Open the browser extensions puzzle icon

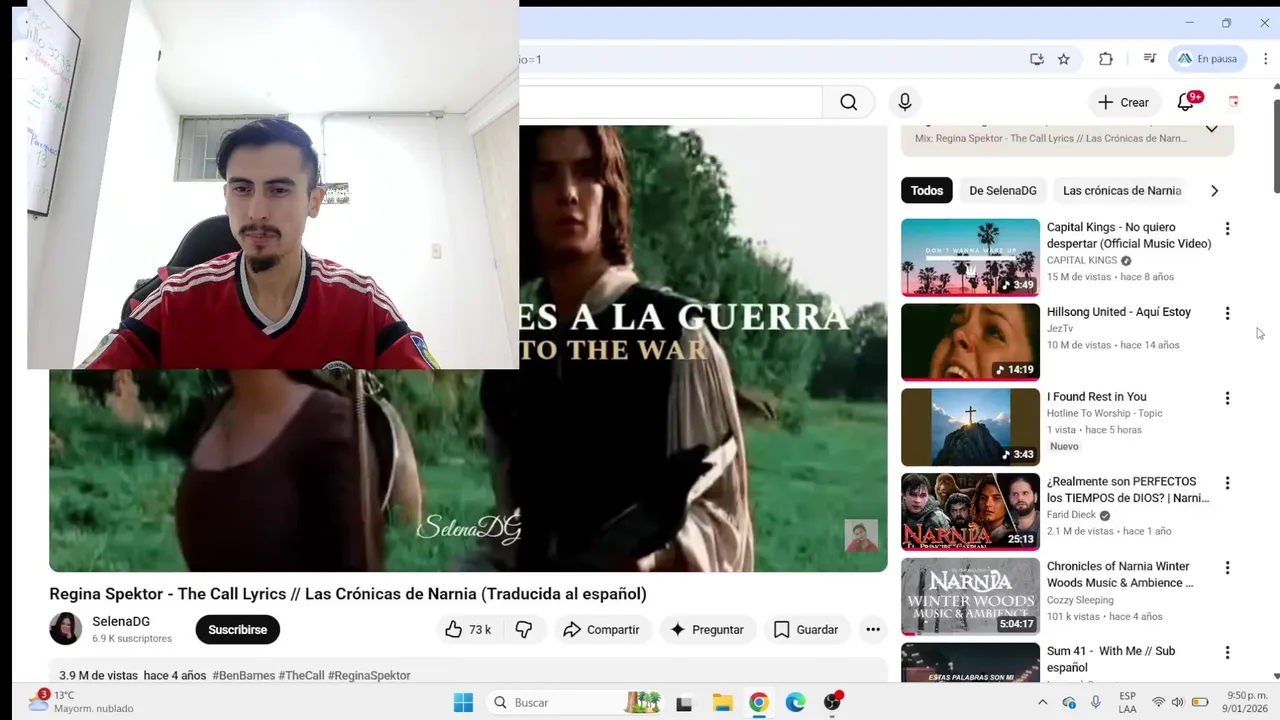(x=1106, y=59)
